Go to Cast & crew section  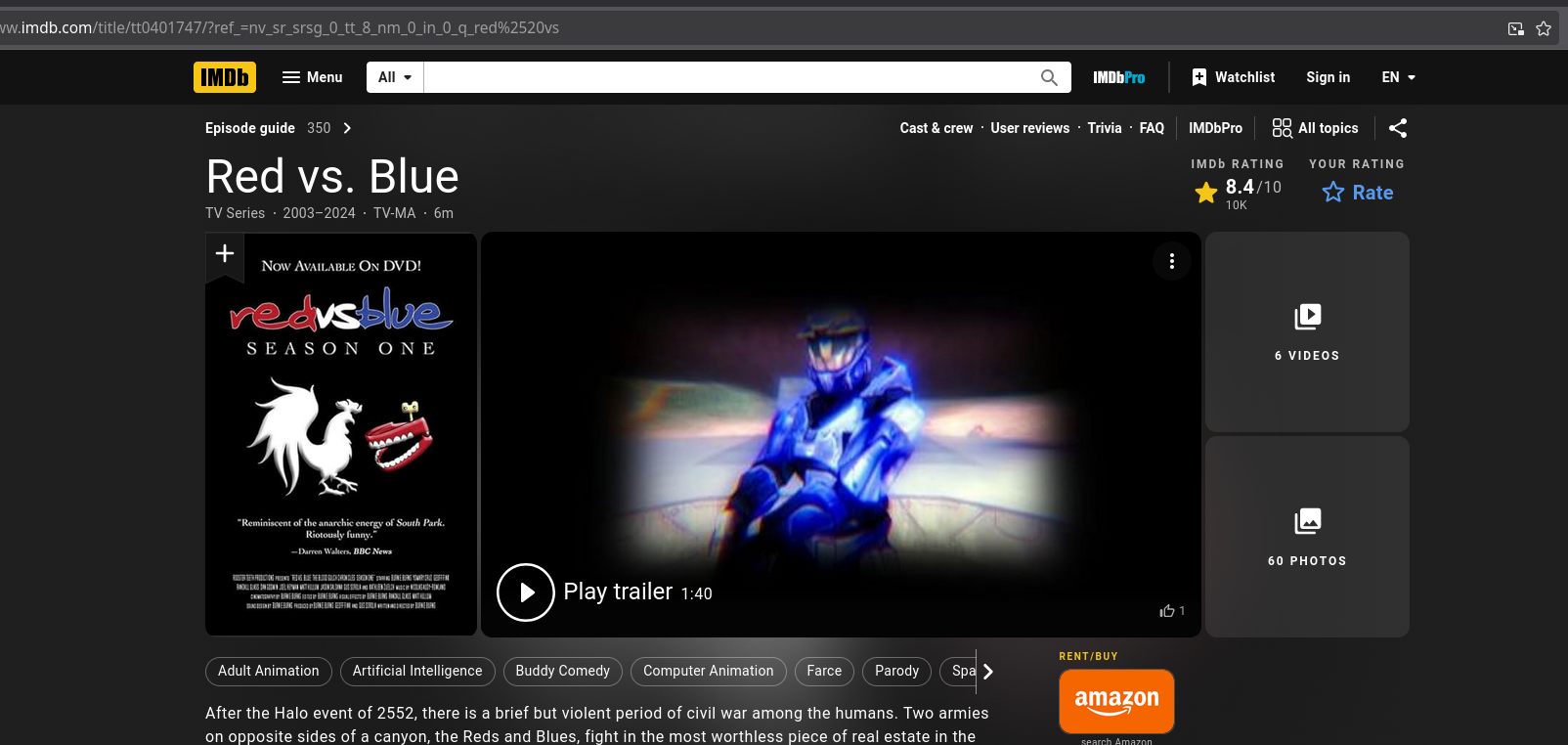pyautogui.click(x=936, y=128)
